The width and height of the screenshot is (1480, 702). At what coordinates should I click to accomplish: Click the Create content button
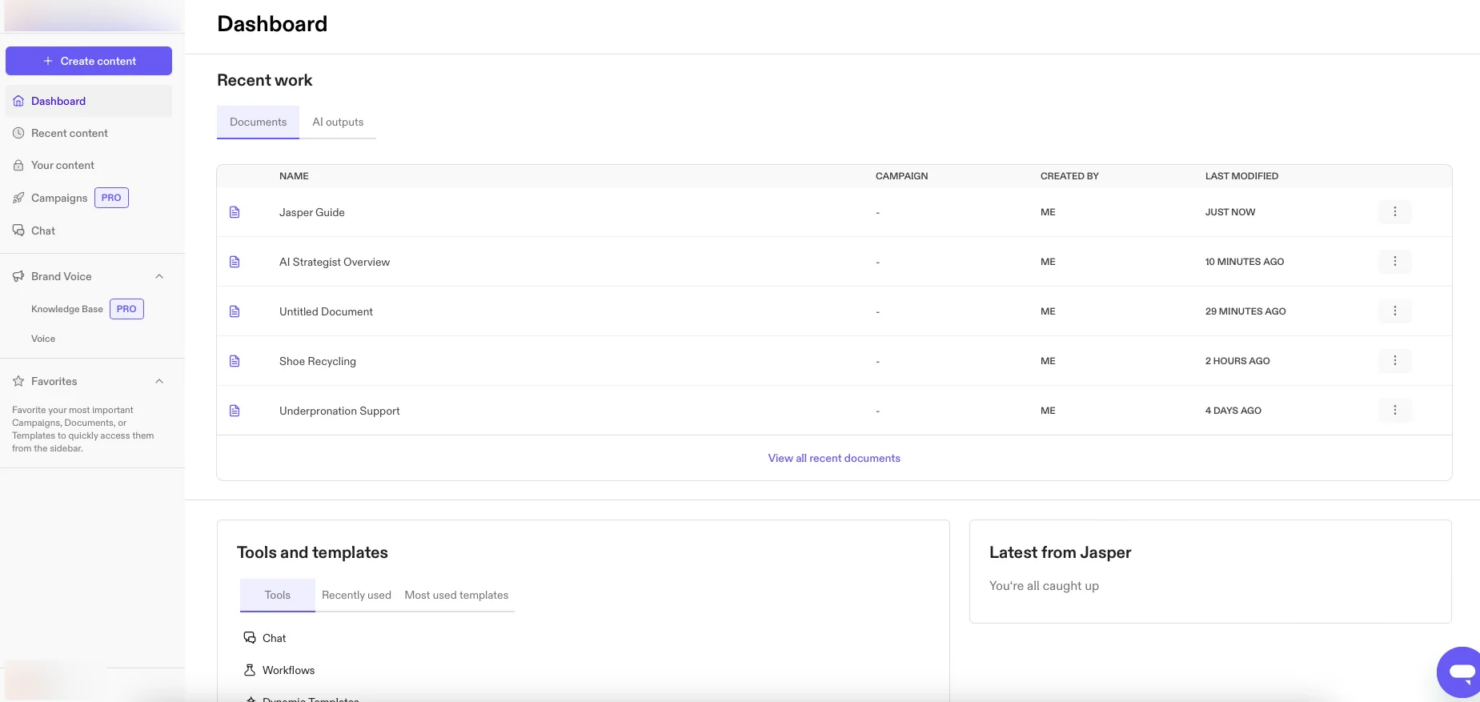pyautogui.click(x=88, y=60)
